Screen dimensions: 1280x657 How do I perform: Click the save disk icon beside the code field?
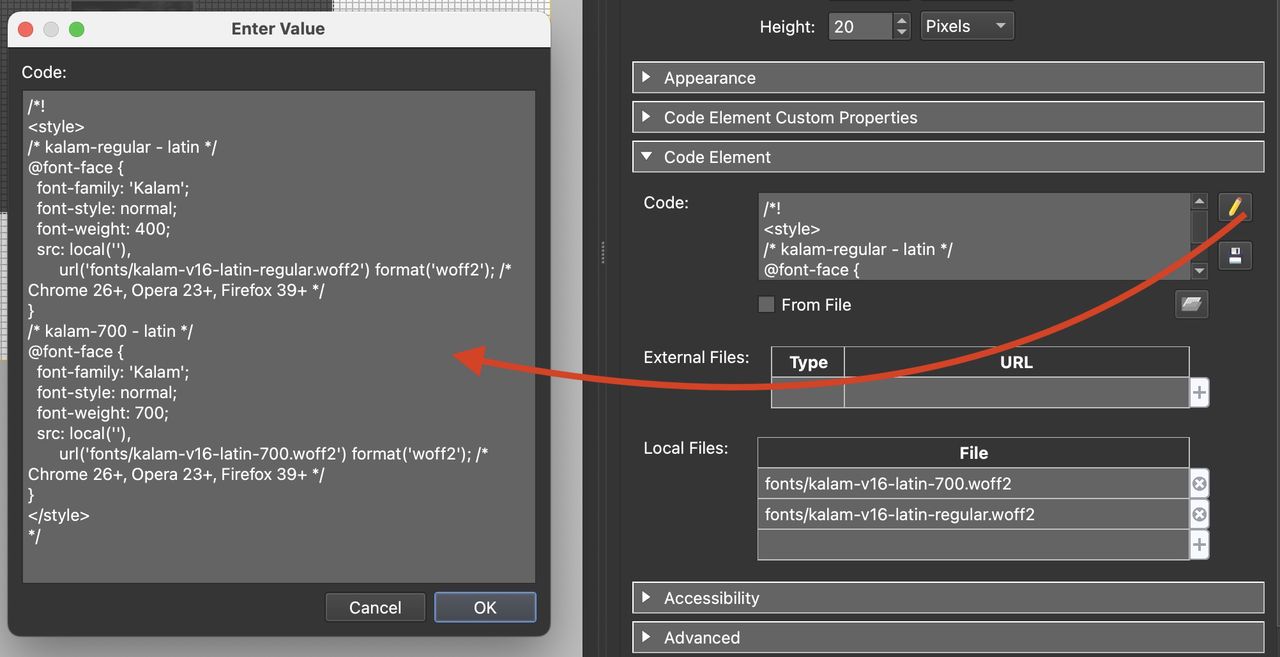[x=1235, y=255]
